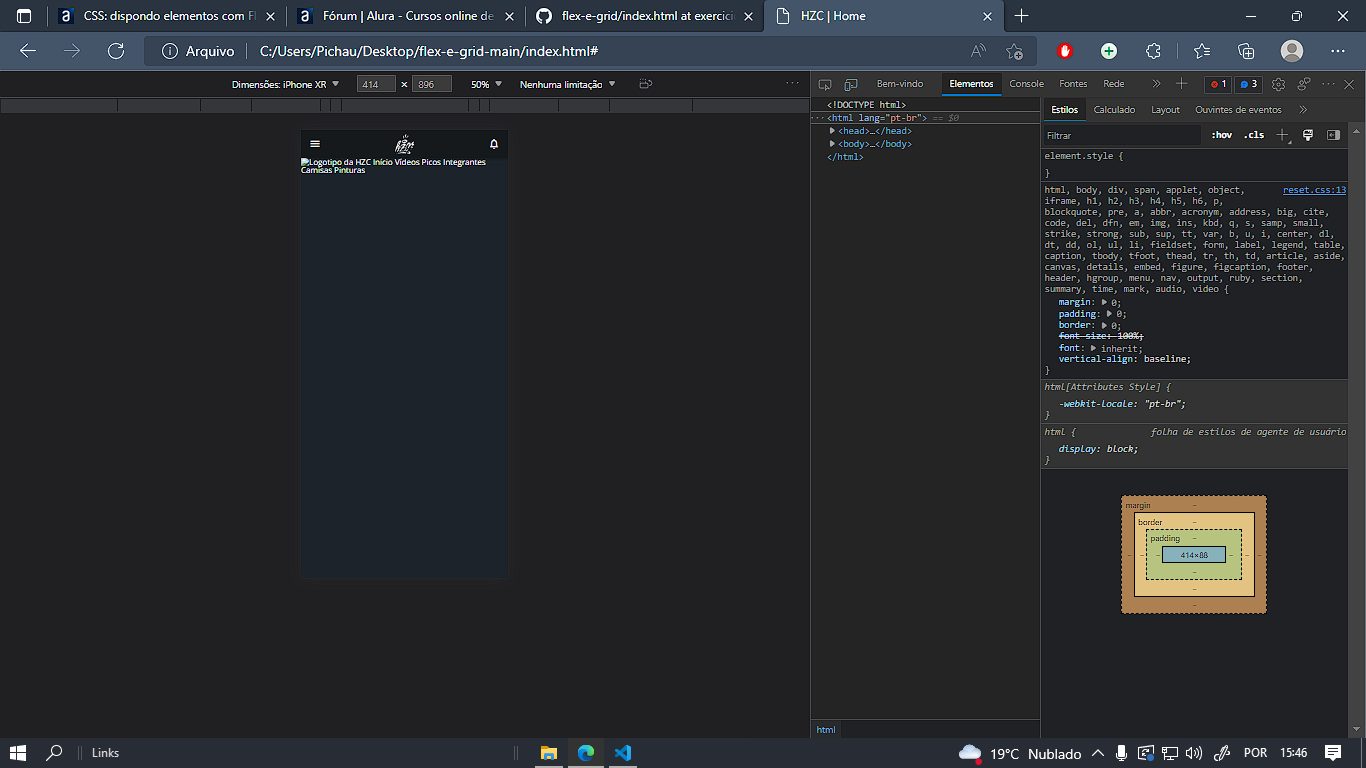This screenshot has width=1366, height=768.
Task: Expand the <head> node in the DOM tree
Action: (833, 131)
